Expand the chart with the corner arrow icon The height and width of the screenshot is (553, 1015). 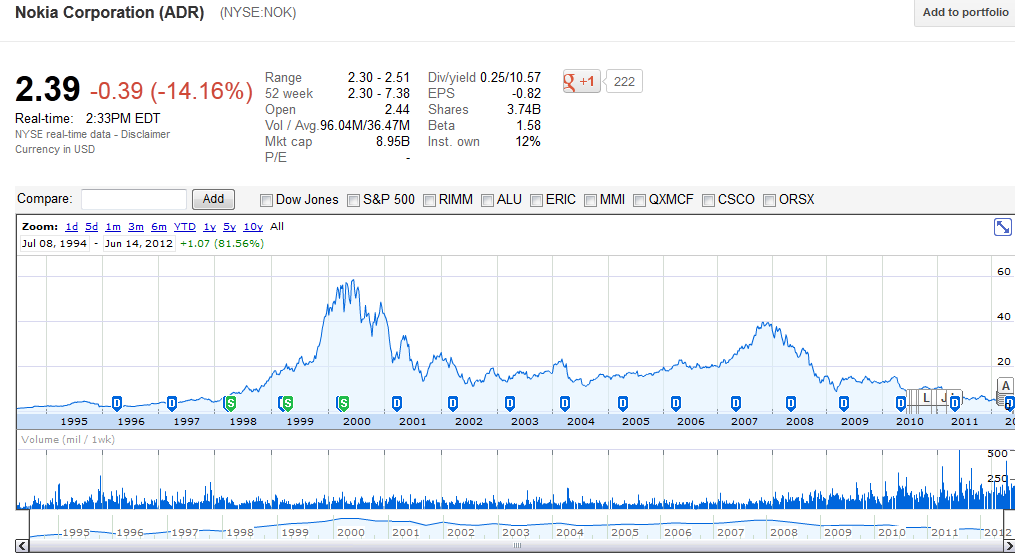coord(1002,227)
